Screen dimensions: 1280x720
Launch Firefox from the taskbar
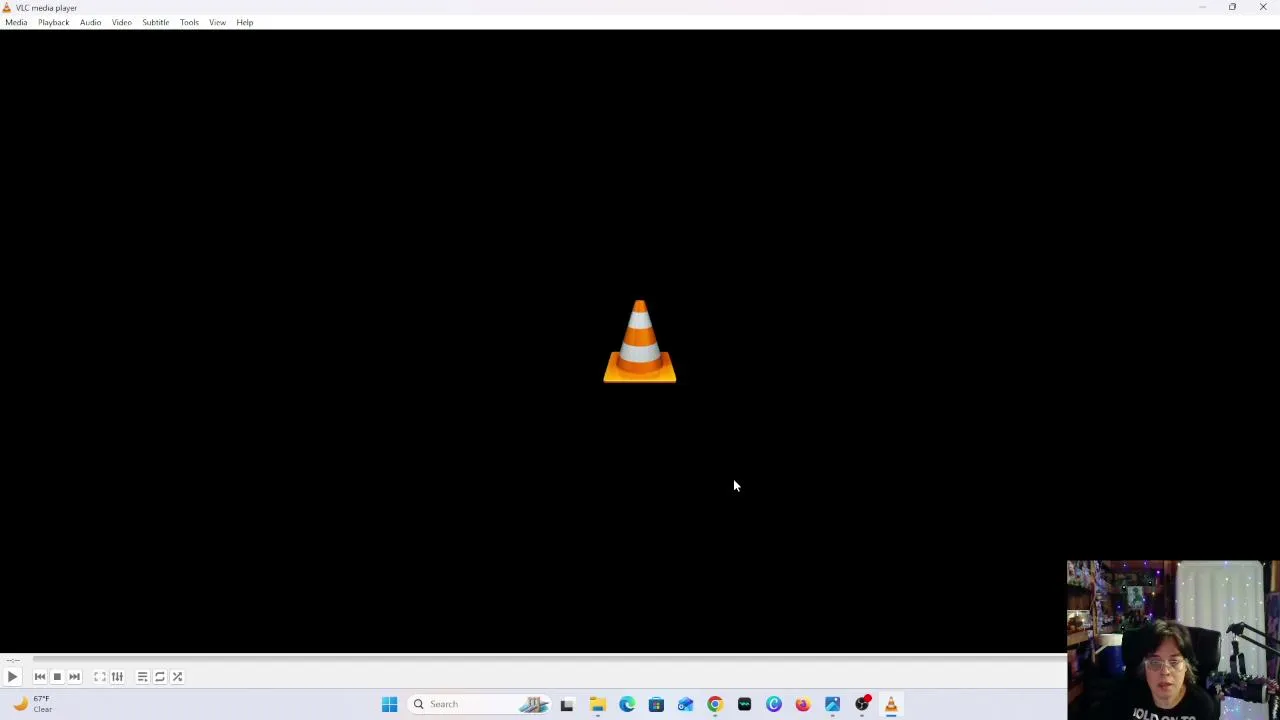tap(803, 704)
